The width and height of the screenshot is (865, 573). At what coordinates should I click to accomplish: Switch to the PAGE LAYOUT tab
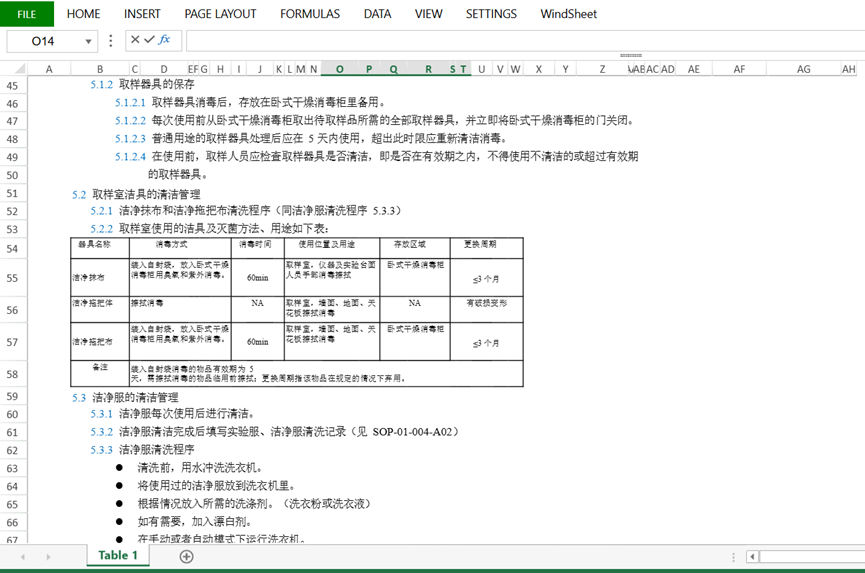[220, 14]
